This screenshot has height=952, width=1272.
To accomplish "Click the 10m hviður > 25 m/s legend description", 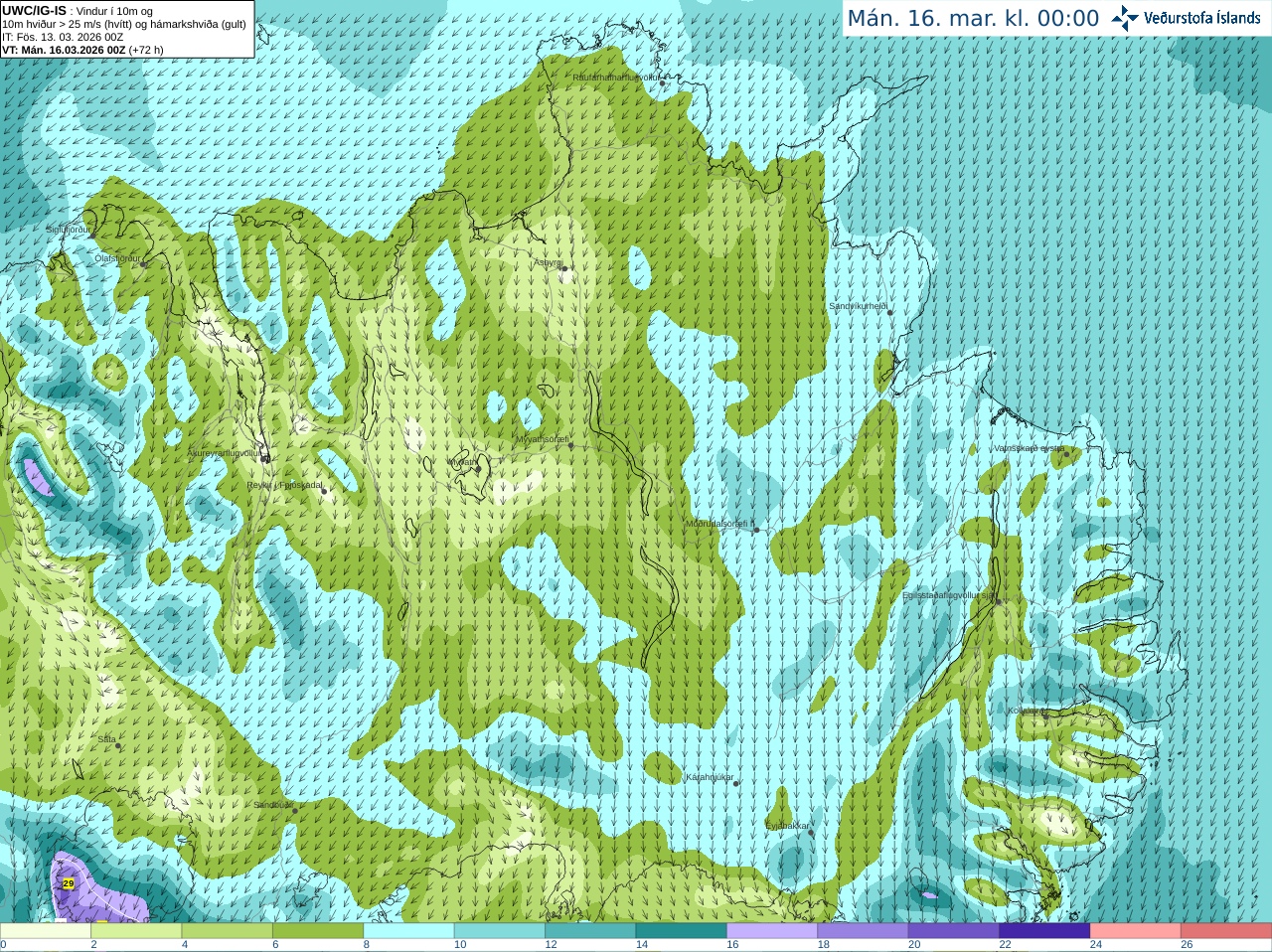I will click(124, 24).
